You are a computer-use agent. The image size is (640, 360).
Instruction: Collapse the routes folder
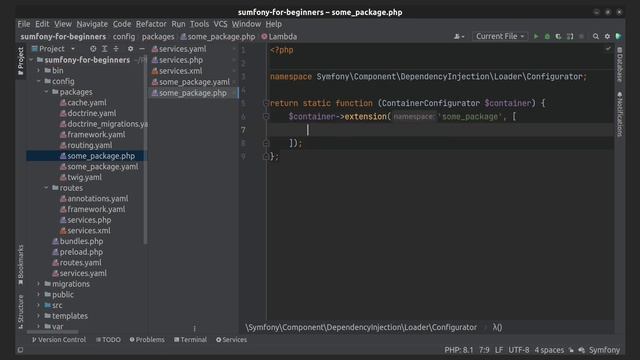pyautogui.click(x=47, y=188)
